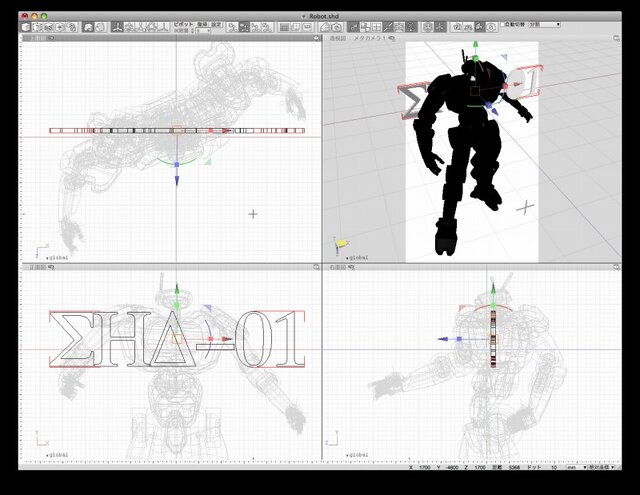Open the last dropdown in the status bar
This screenshot has height=495, width=640.
click(x=601, y=467)
